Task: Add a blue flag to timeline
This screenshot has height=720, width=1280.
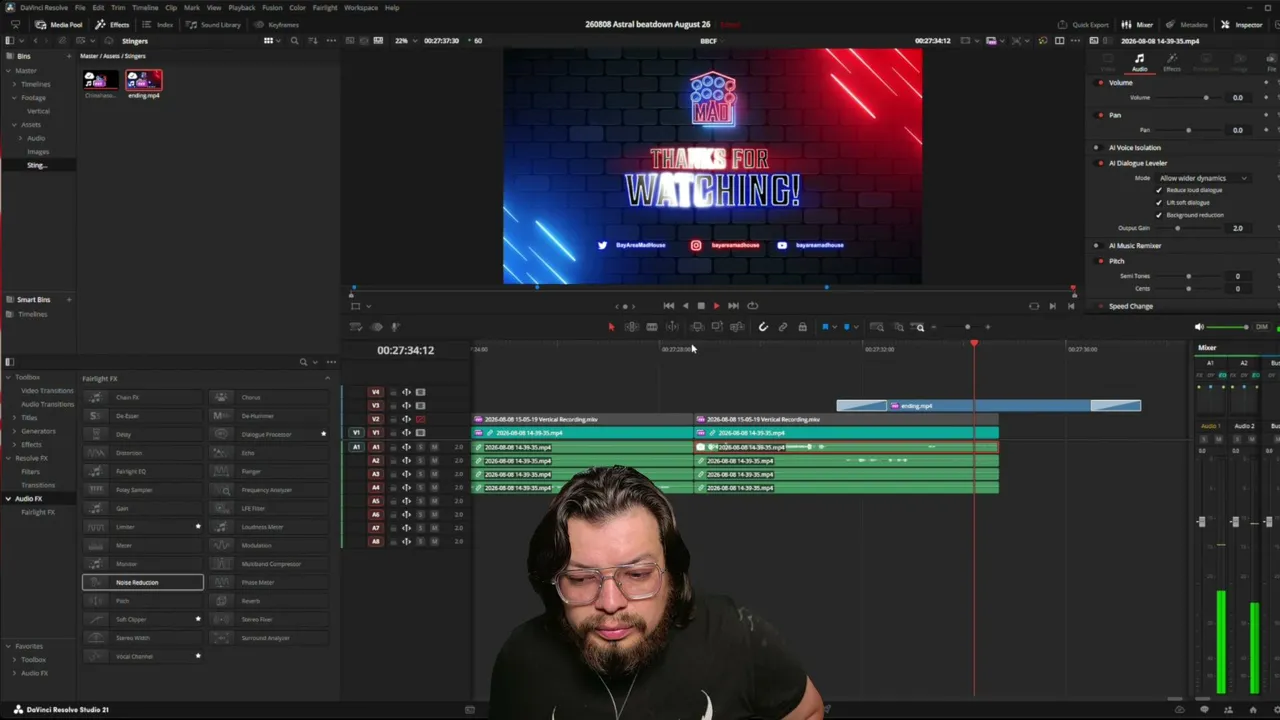Action: 825,327
